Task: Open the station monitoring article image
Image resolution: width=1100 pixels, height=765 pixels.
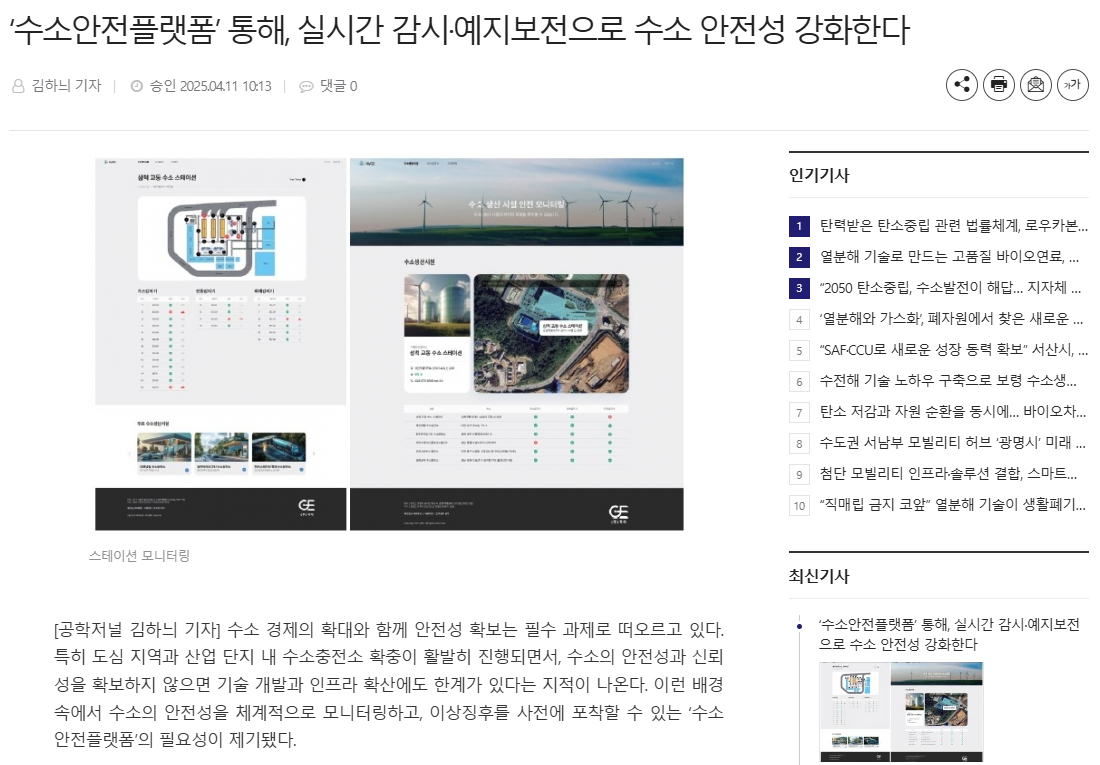Action: coord(389,343)
